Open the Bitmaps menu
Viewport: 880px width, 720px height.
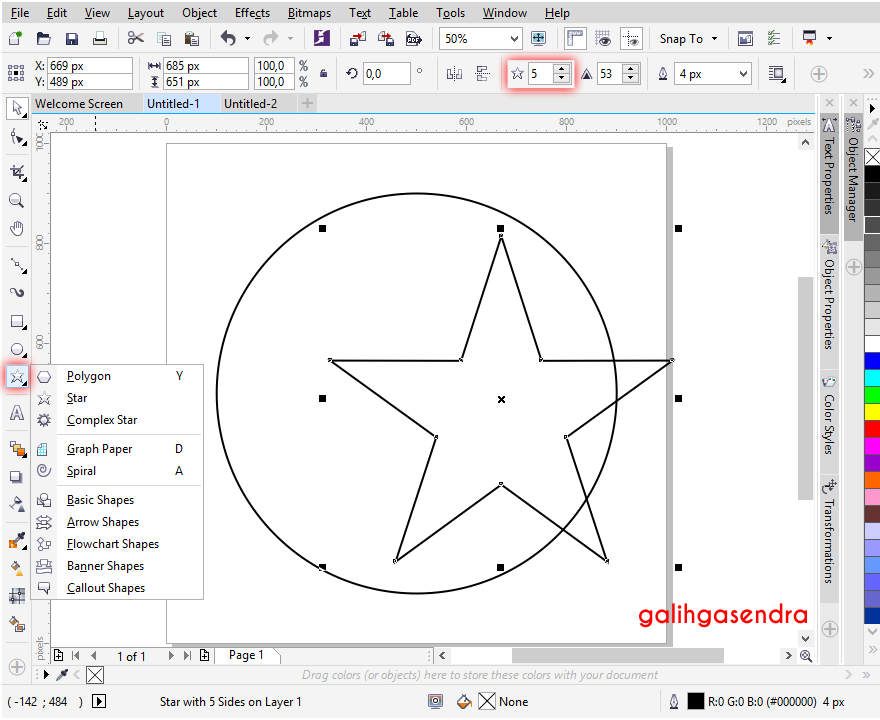pos(309,12)
